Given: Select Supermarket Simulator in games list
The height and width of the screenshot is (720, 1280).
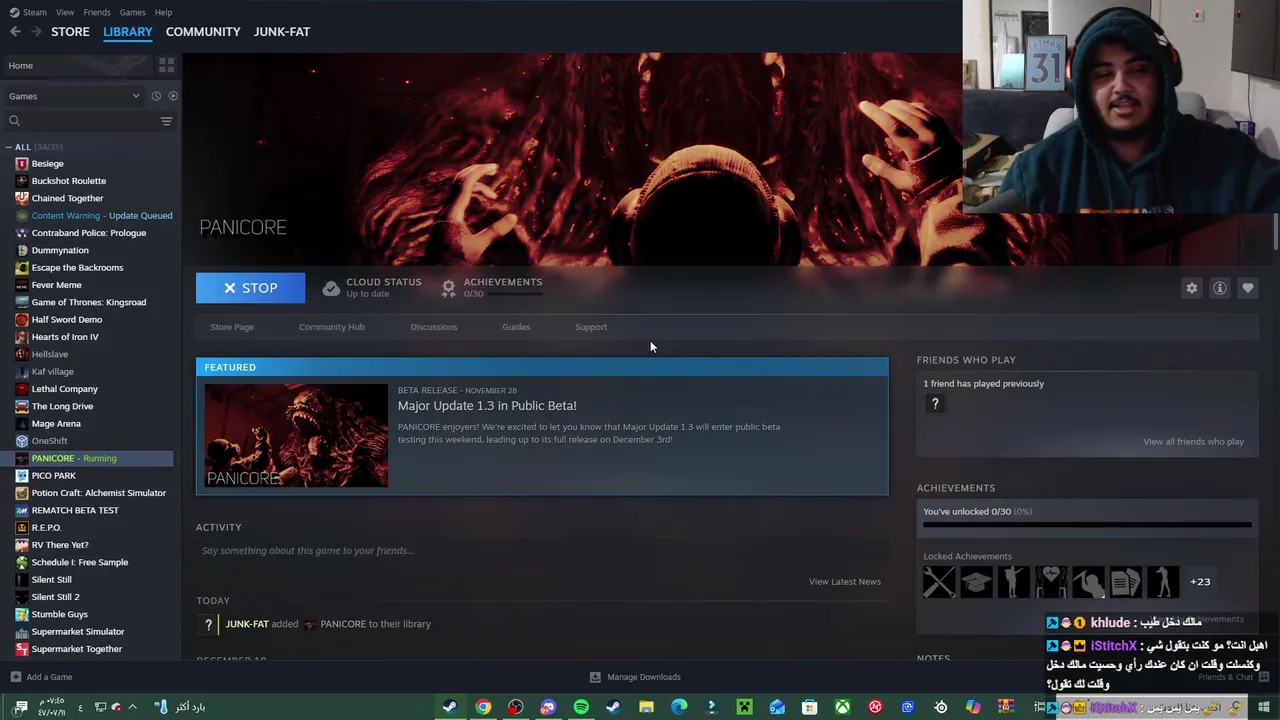Looking at the screenshot, I should (77, 632).
